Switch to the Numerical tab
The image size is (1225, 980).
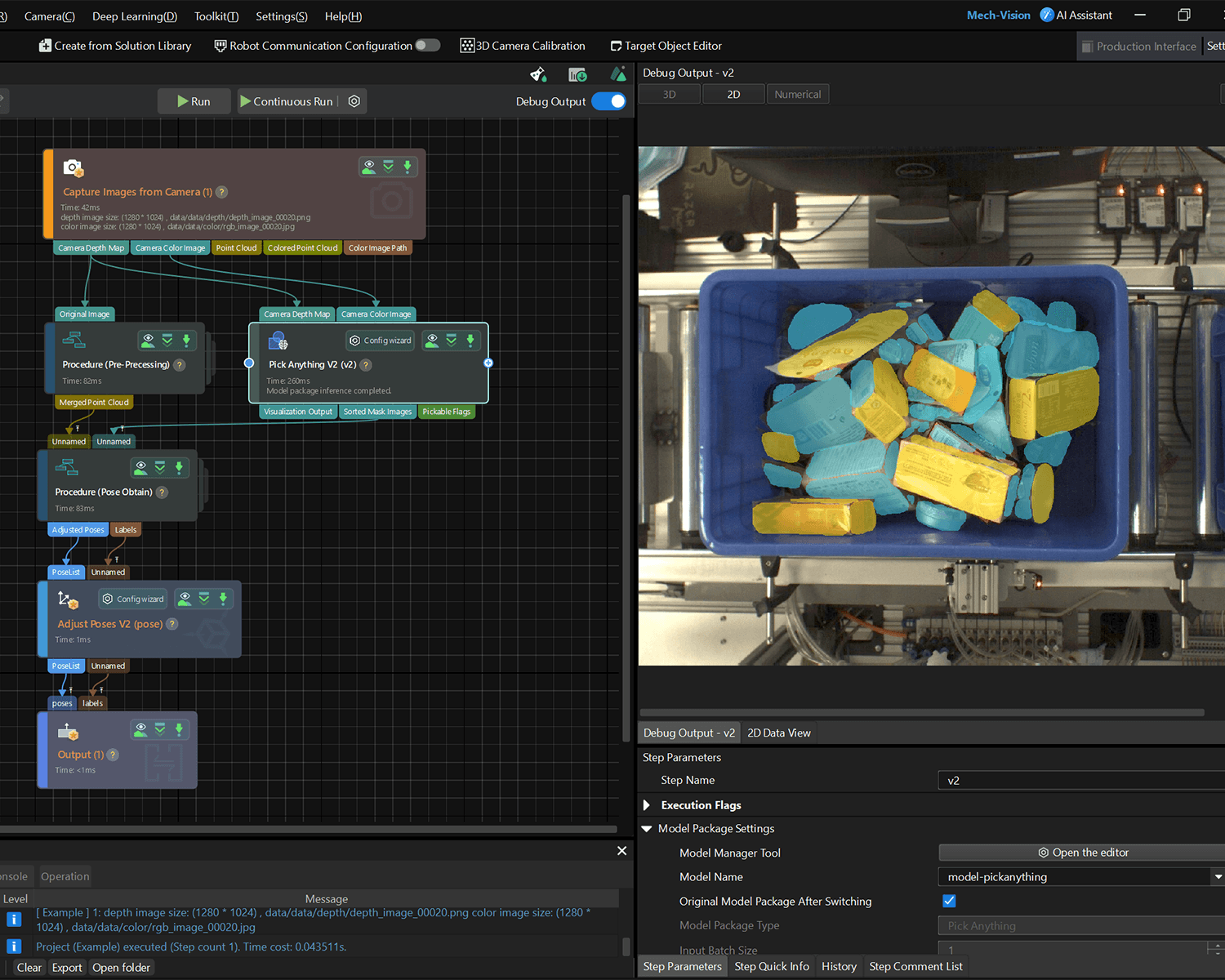[797, 95]
